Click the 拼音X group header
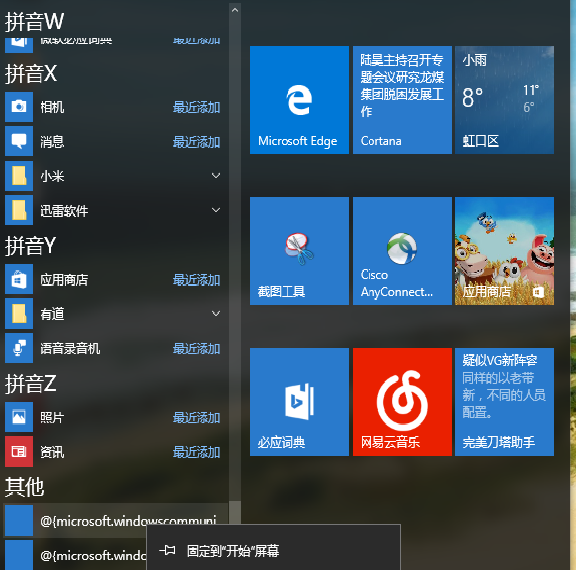 31,73
